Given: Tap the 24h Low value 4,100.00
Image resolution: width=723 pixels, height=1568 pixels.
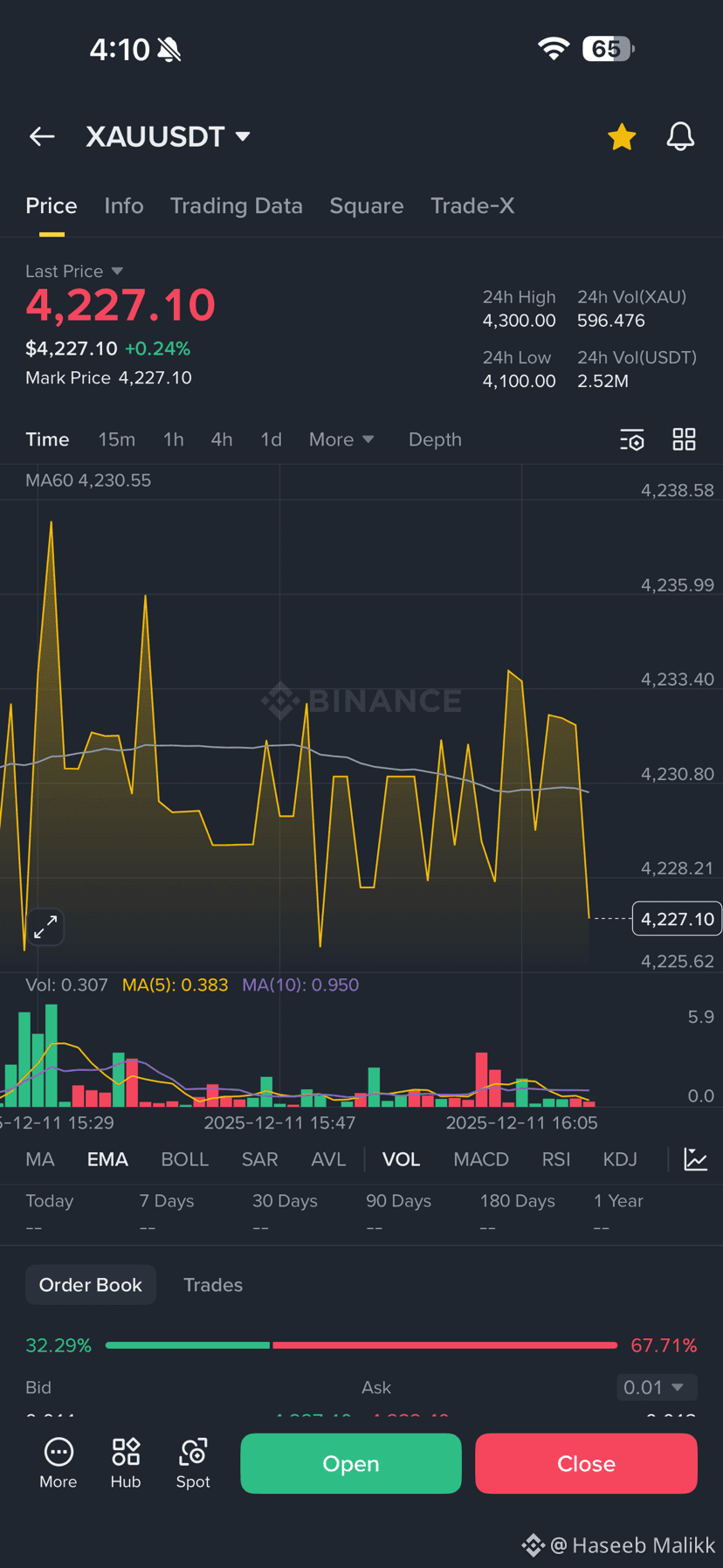Looking at the screenshot, I should coord(519,381).
